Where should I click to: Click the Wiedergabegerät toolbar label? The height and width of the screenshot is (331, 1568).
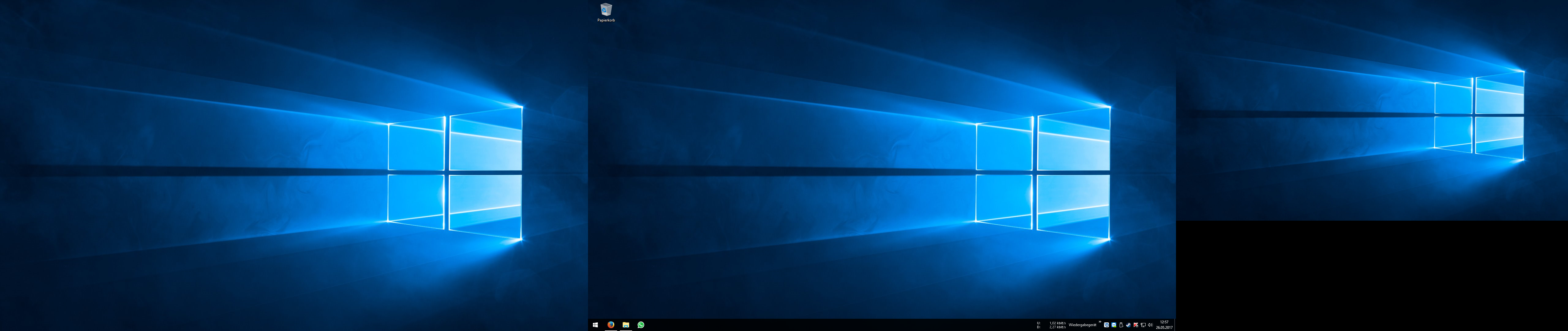tap(1083, 325)
